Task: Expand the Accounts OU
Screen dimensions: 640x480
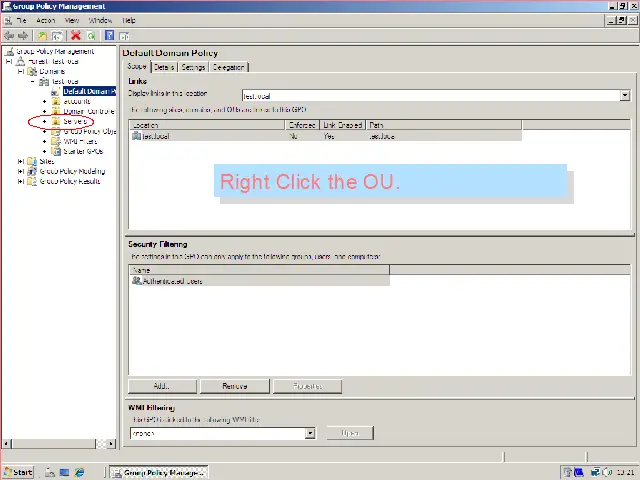Action: coord(44,101)
